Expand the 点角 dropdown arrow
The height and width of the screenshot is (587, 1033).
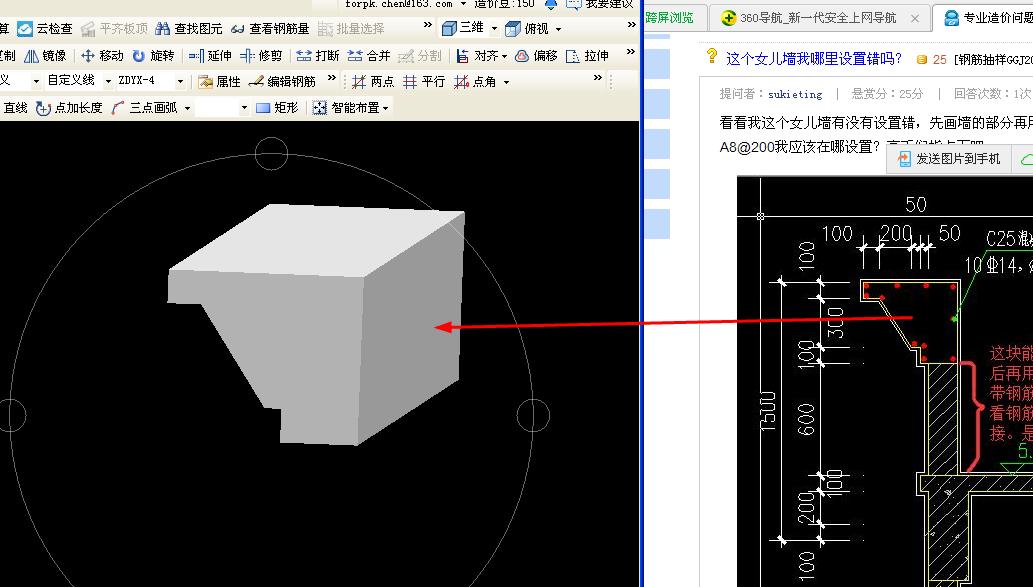pyautogui.click(x=506, y=82)
